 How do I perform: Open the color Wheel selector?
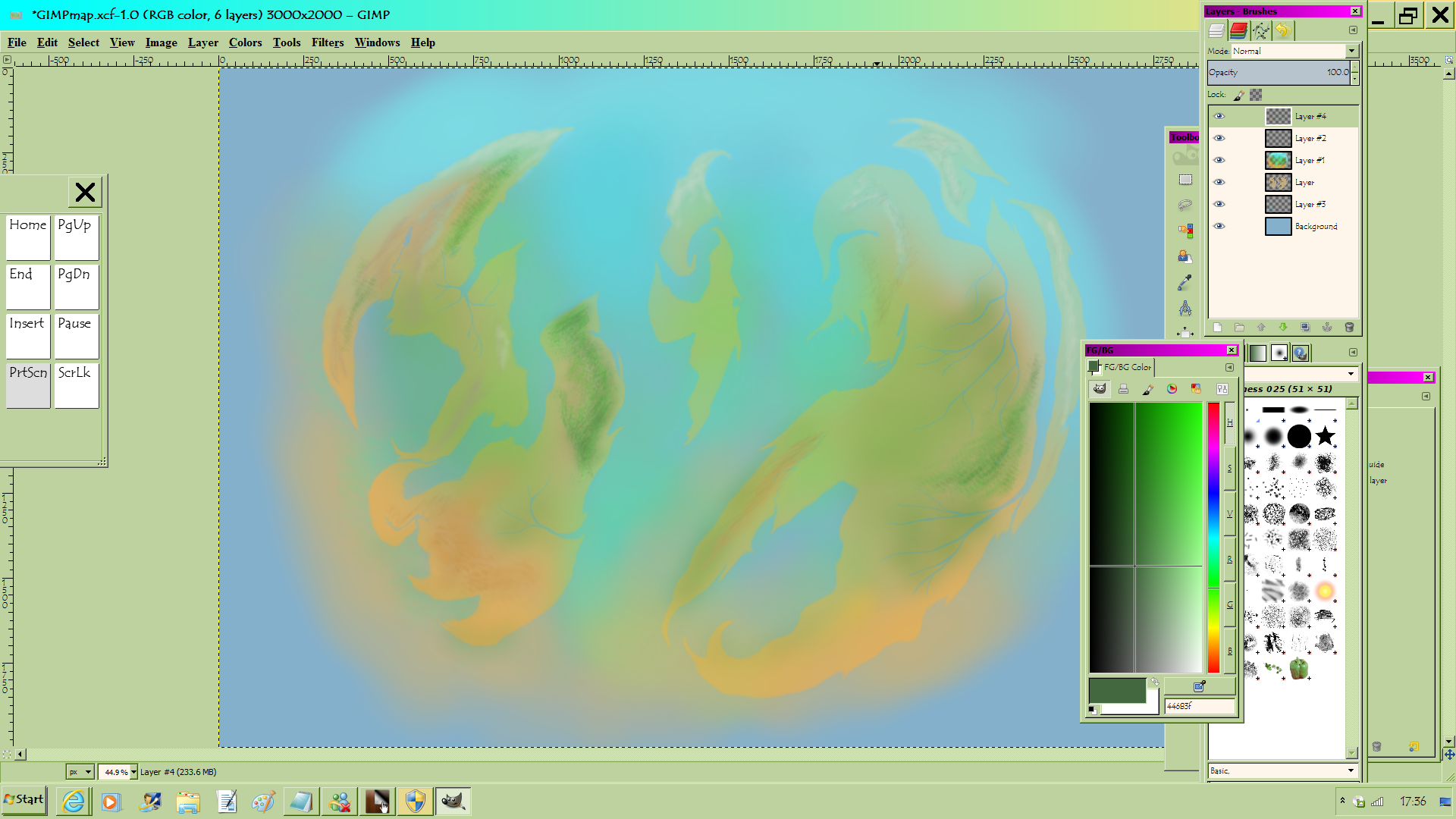point(1172,389)
